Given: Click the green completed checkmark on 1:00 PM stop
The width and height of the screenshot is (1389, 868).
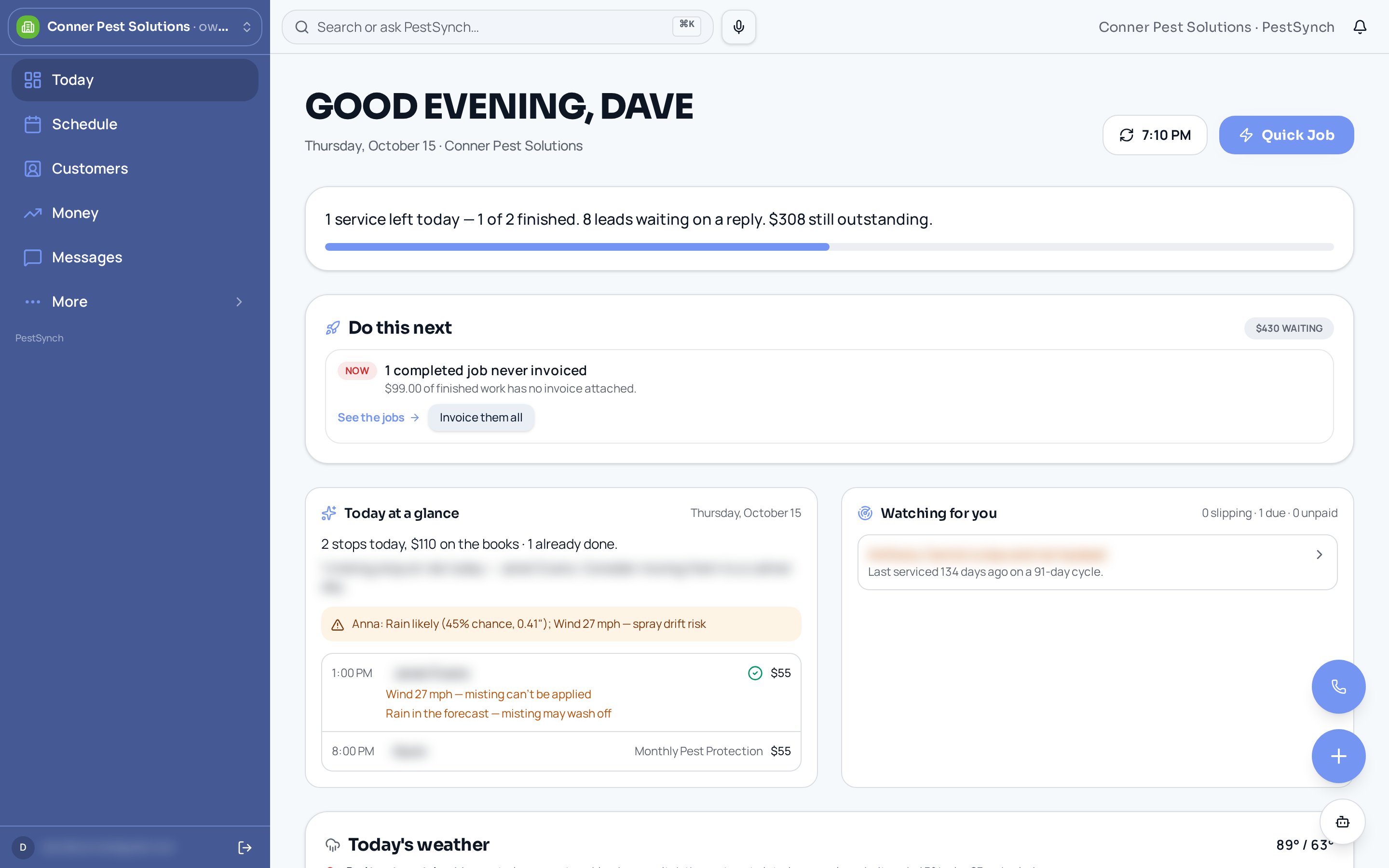Looking at the screenshot, I should click(755, 673).
